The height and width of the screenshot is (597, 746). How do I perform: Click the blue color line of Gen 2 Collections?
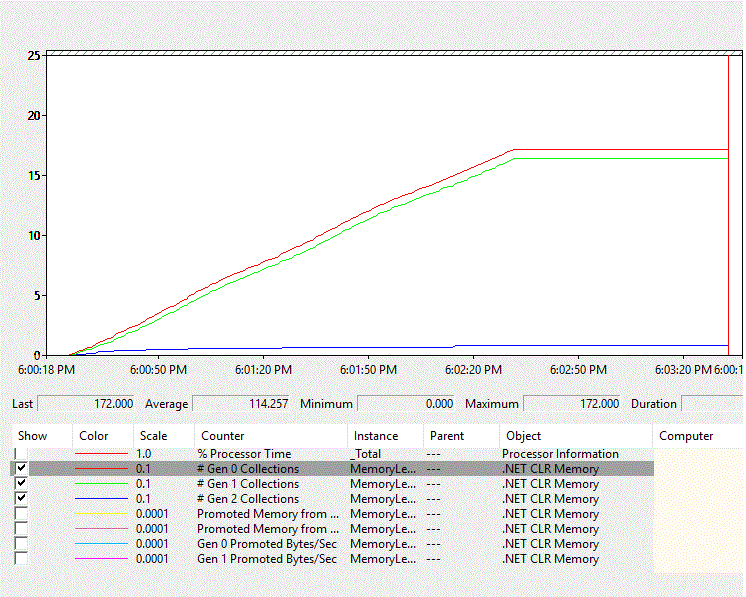click(101, 499)
